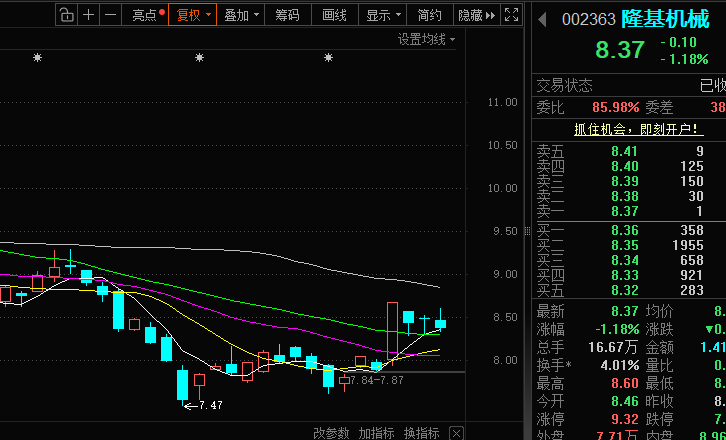Select 卖一 price 8.37
Viewport: 726px width, 440px height.
click(625, 211)
